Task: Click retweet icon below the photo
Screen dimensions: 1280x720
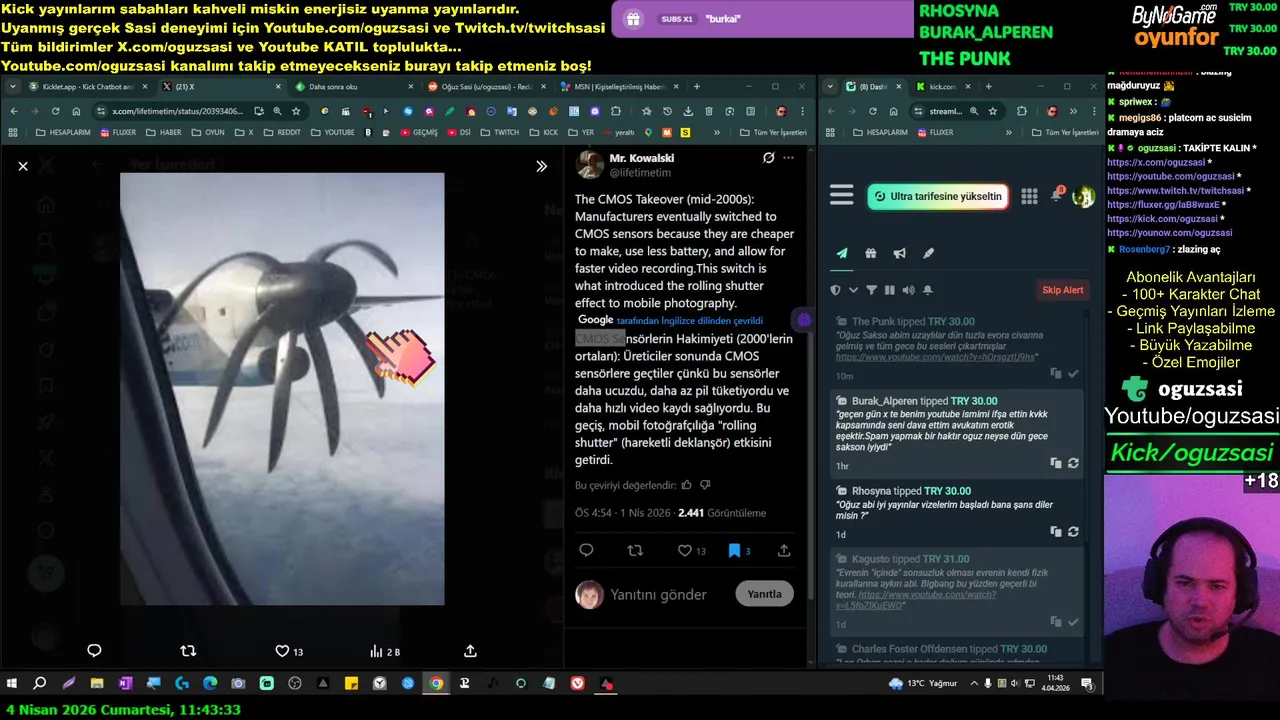Action: (x=188, y=651)
